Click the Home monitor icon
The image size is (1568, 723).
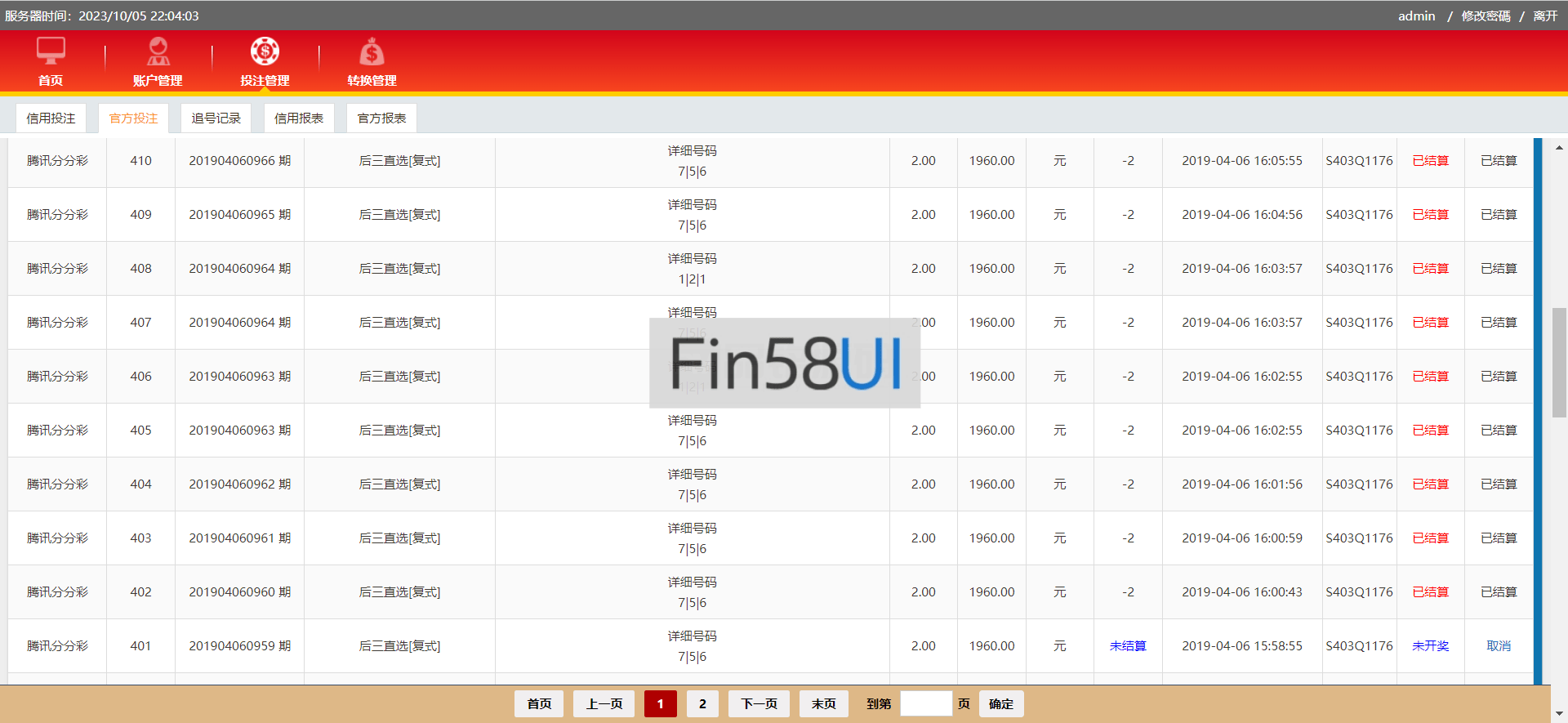pyautogui.click(x=51, y=51)
